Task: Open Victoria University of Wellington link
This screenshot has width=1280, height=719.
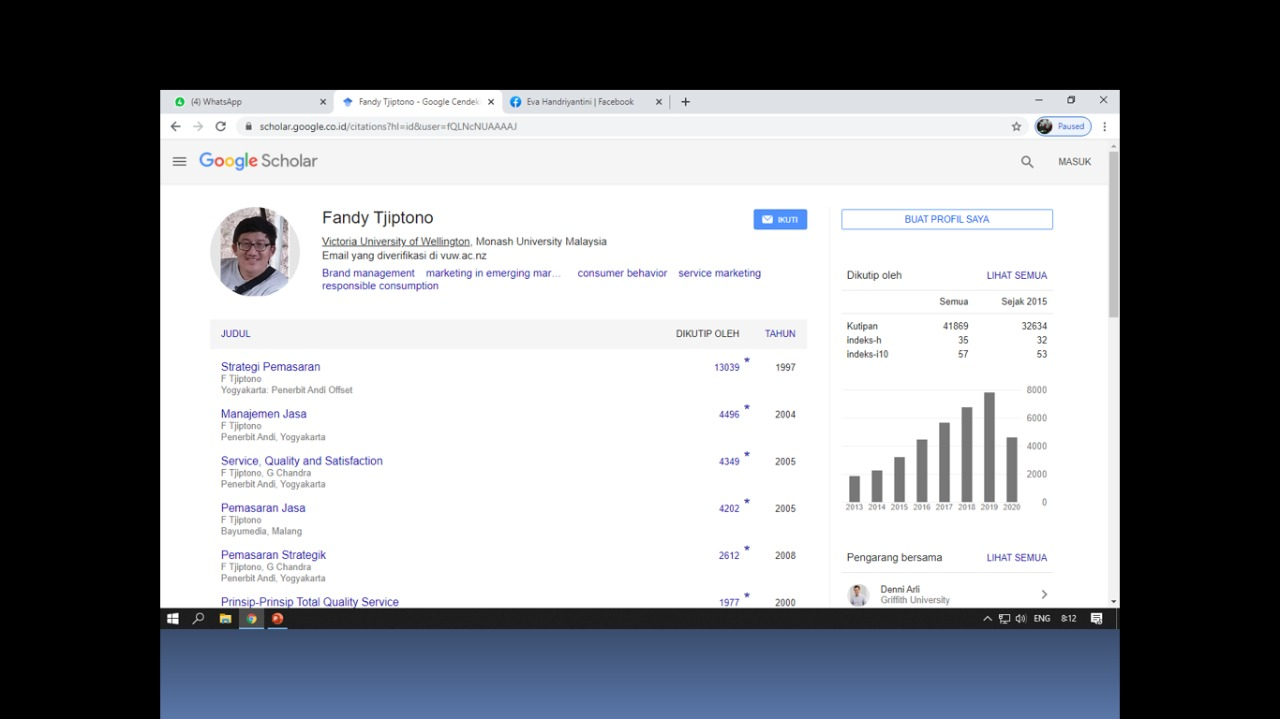Action: [396, 242]
